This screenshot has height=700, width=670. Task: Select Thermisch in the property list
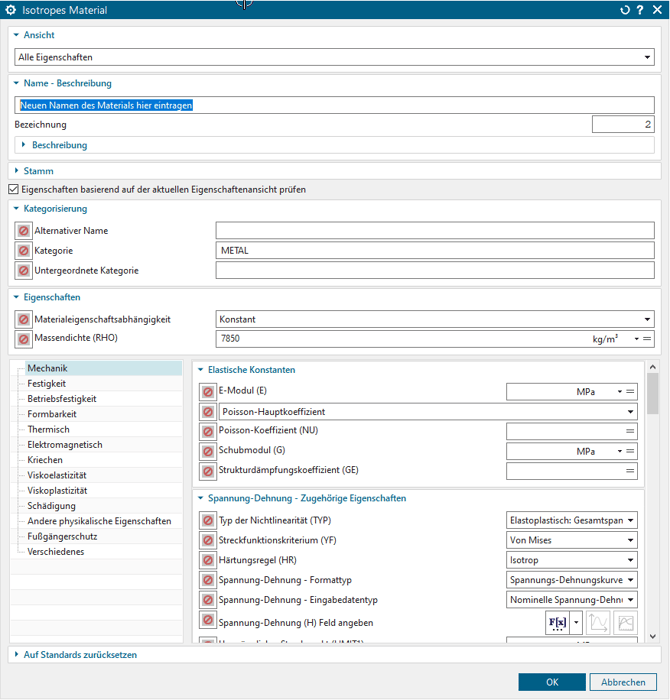[48, 429]
